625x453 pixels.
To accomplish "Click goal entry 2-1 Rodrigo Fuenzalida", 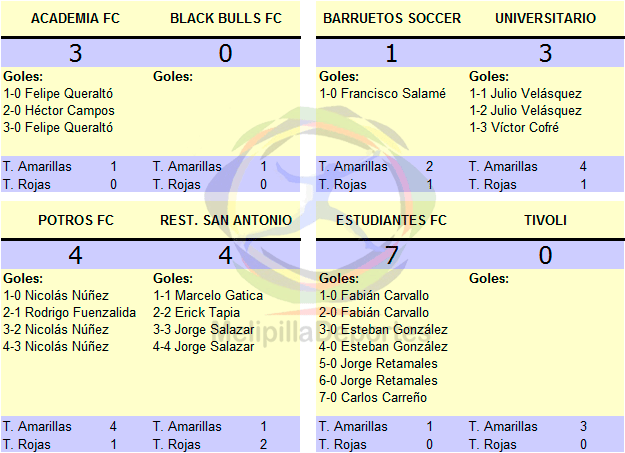I will point(69,313).
